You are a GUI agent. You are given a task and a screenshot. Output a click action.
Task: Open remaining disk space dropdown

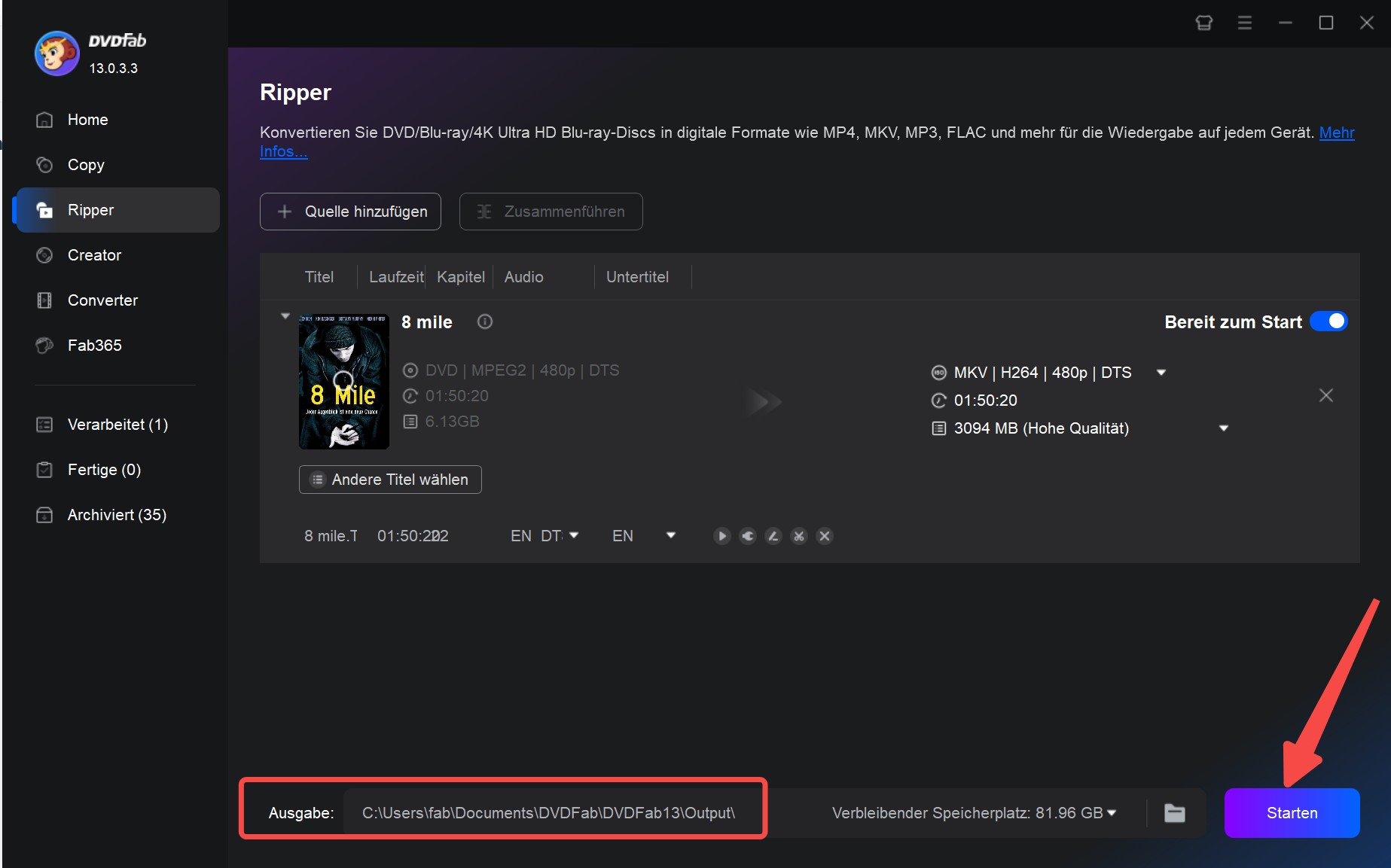pos(1112,813)
